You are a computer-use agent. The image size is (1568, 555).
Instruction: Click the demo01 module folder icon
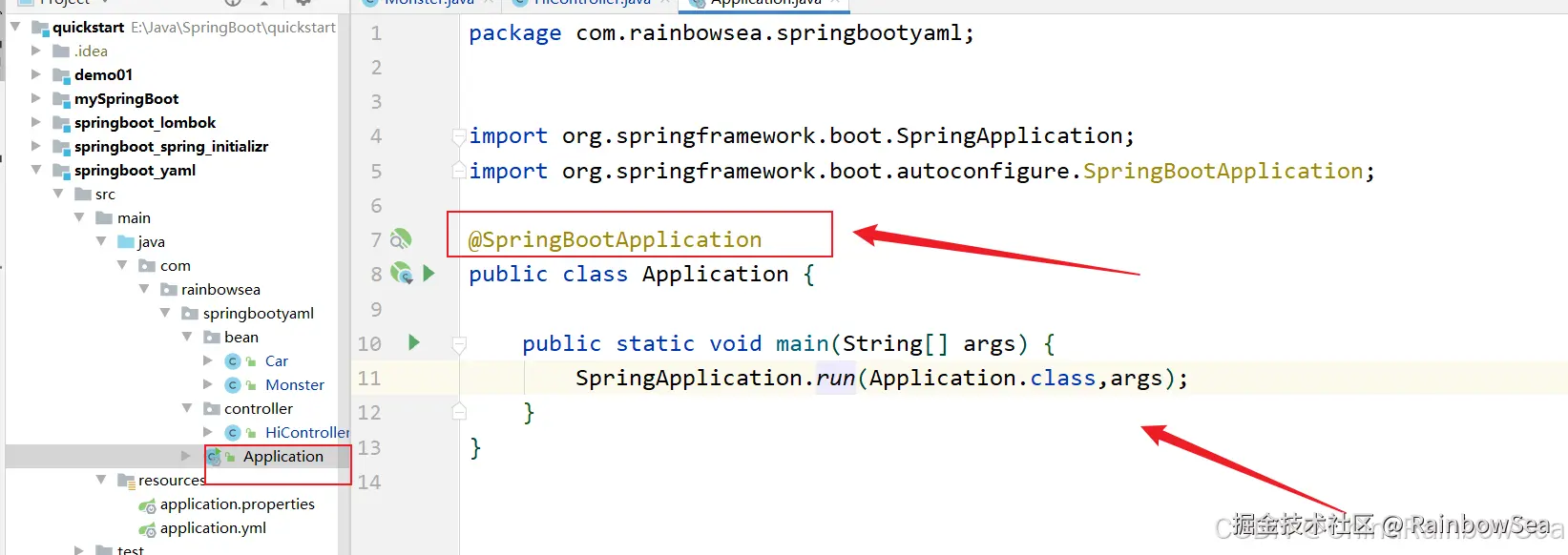pos(61,75)
